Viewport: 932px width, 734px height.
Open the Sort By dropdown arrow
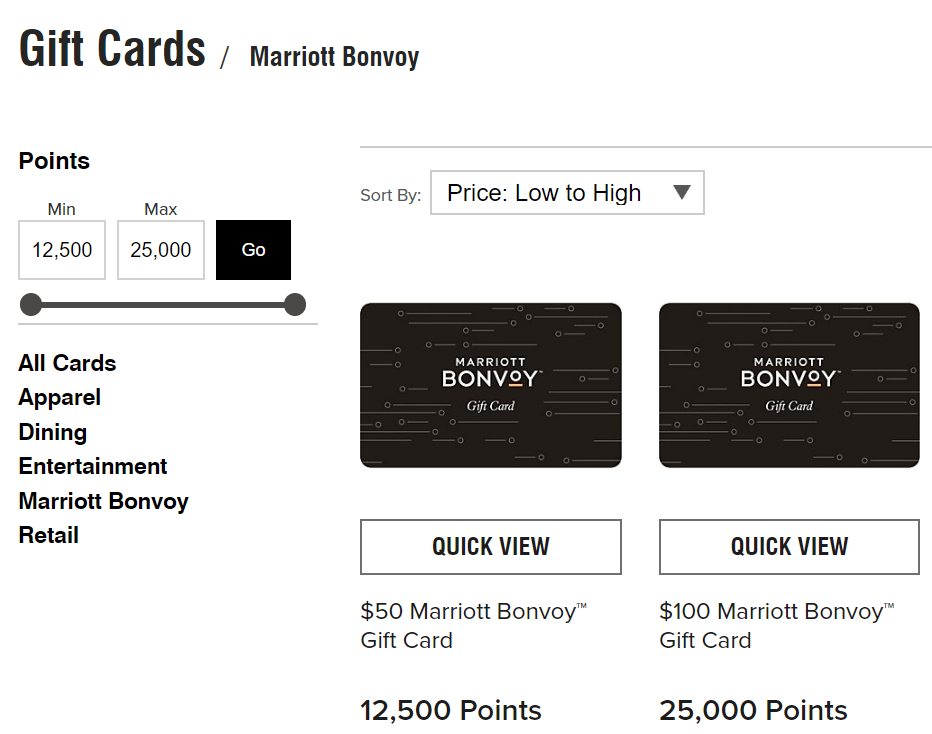coord(682,192)
